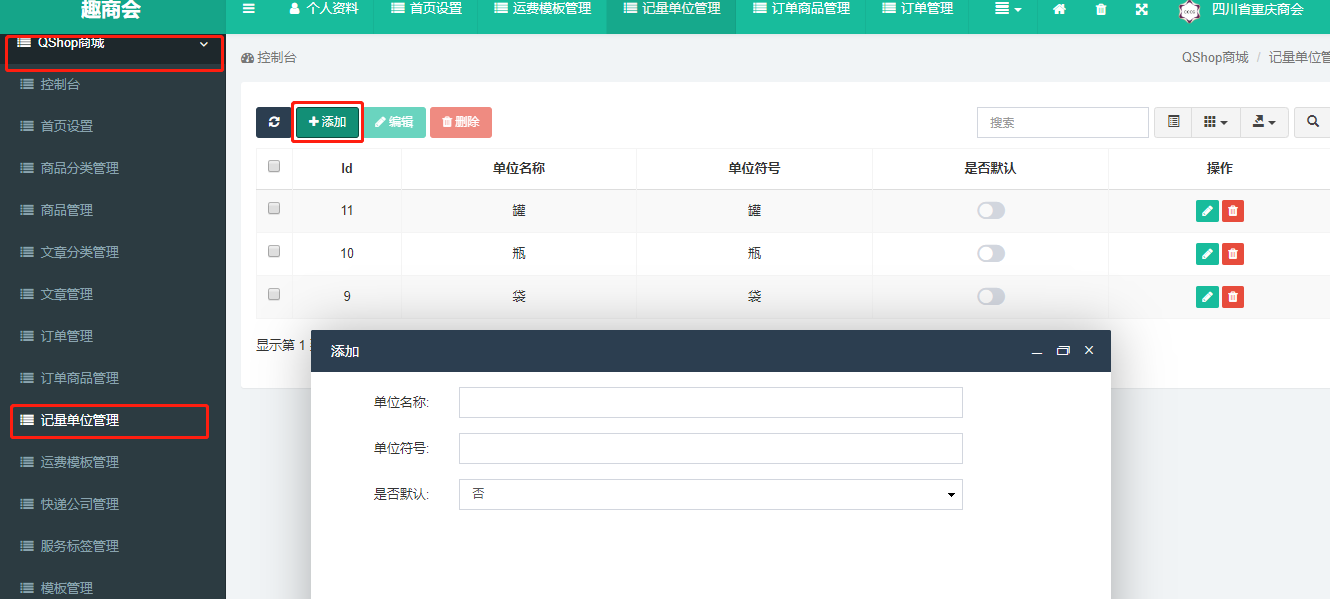
Task: Click the hamburger menu icon in top bar
Action: coord(249,9)
